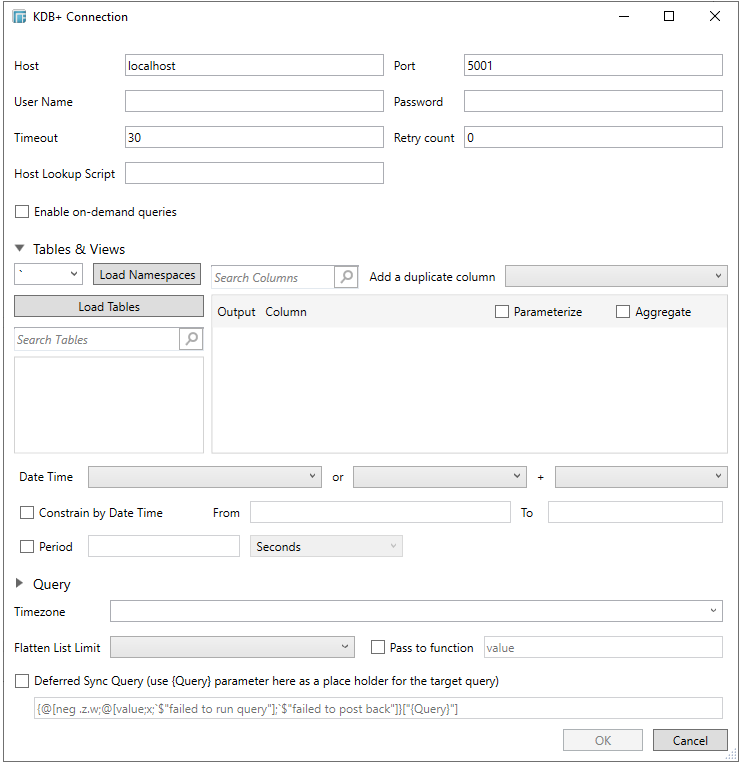Enable the Deferred Sync Query checkbox
Image resolution: width=743 pixels, height=765 pixels.
coord(22,681)
